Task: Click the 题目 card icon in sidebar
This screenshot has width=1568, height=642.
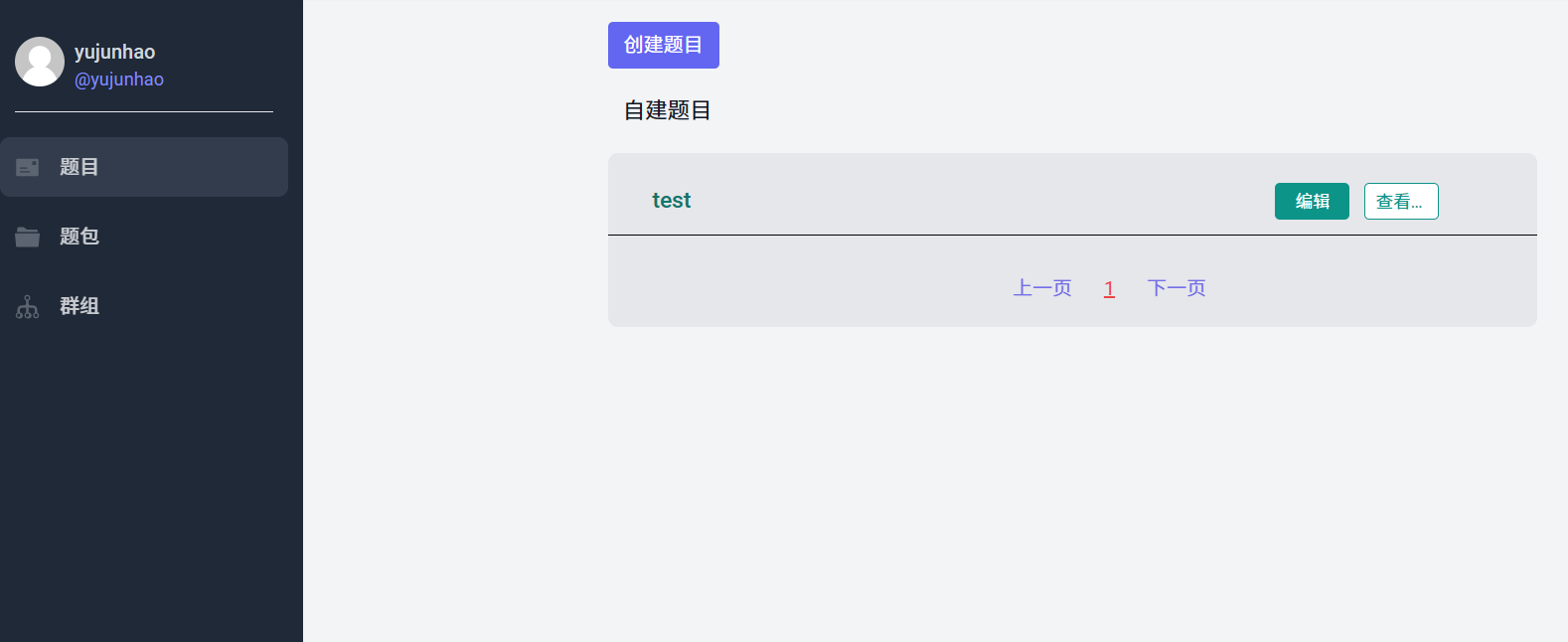Action: click(x=28, y=167)
